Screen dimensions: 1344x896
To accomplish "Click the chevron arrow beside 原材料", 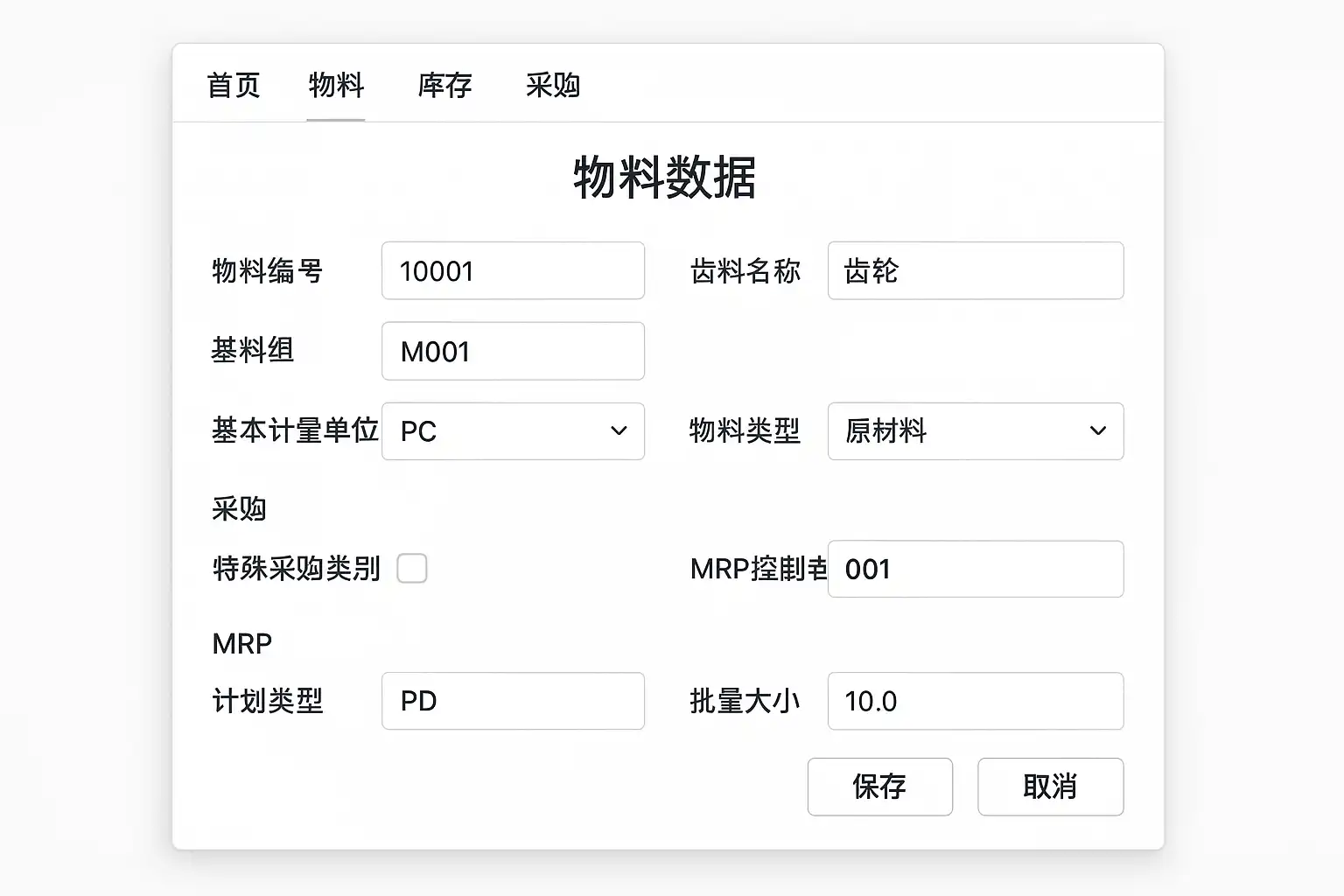I will [x=1098, y=431].
